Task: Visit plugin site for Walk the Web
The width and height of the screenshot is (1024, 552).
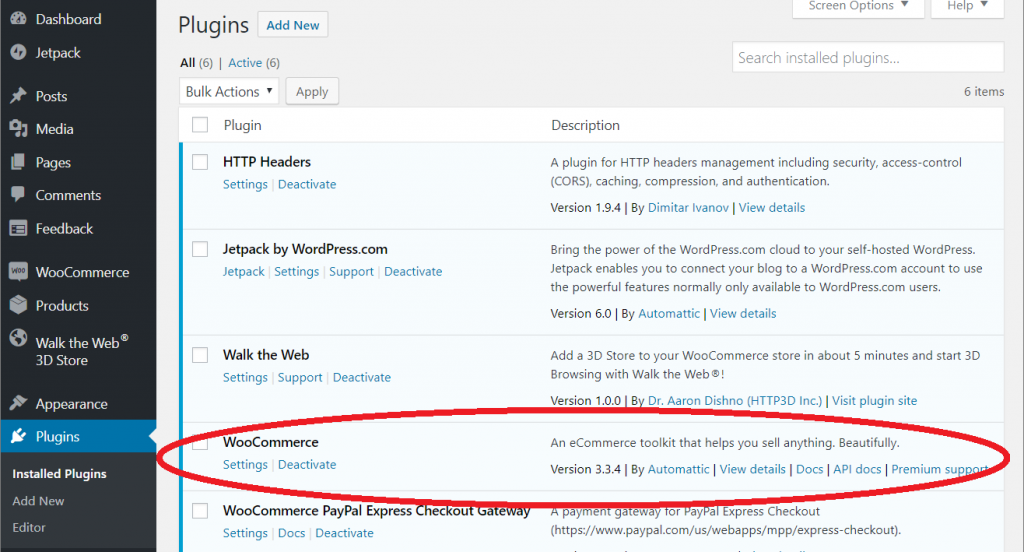Action: coord(874,400)
